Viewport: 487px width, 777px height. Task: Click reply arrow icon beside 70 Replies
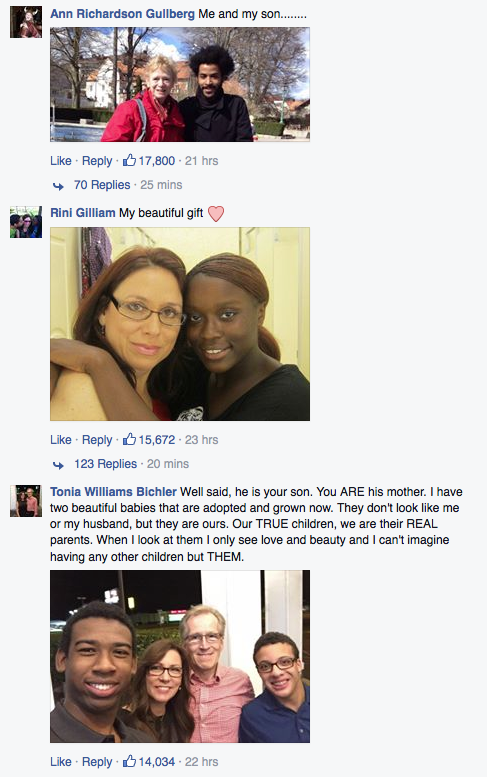(x=58, y=186)
